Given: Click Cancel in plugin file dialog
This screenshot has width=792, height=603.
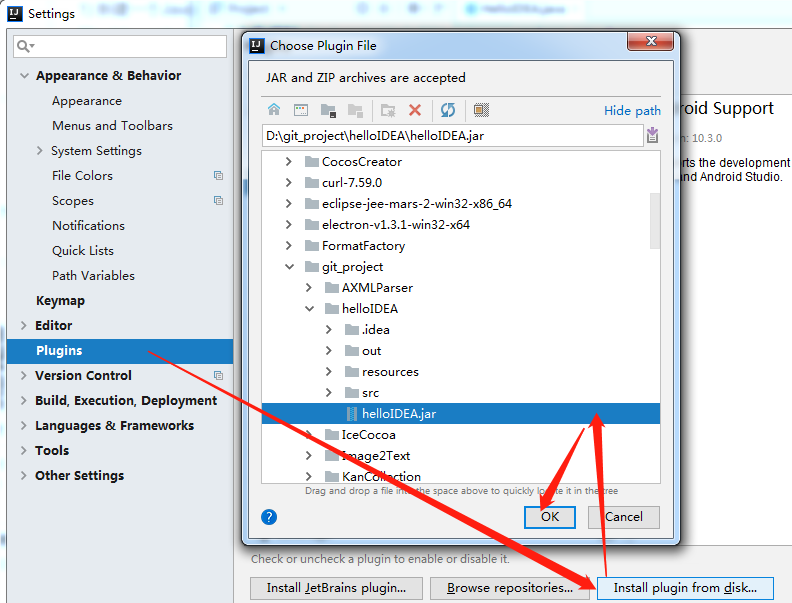Looking at the screenshot, I should [x=623, y=517].
